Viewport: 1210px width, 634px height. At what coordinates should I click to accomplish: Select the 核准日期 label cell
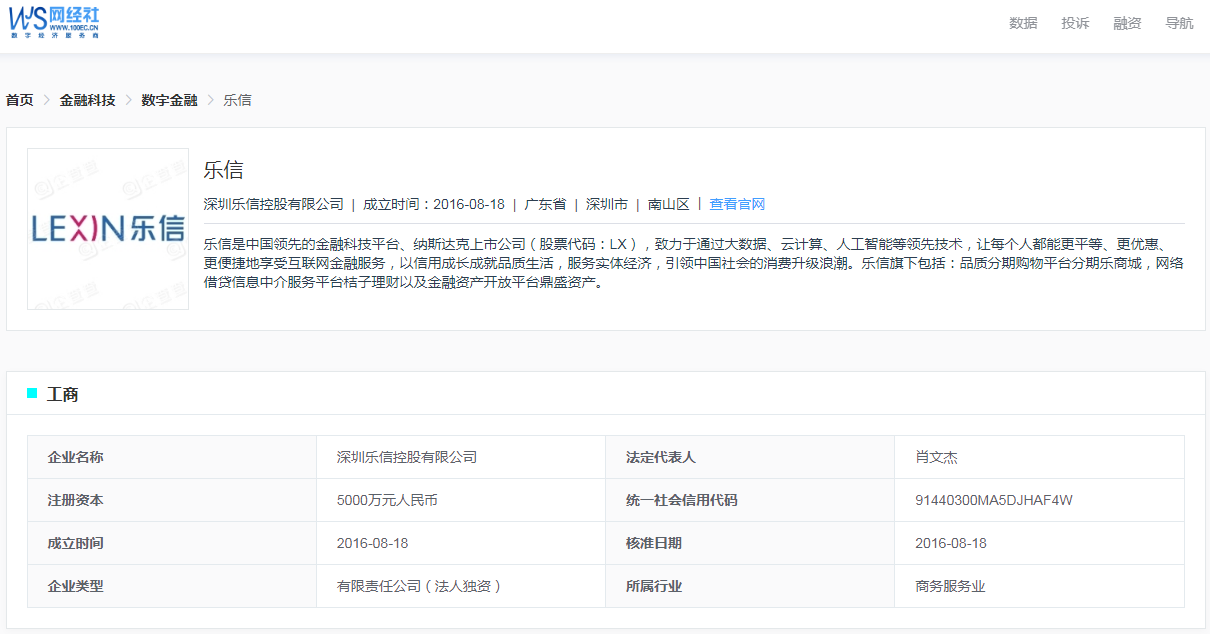tap(750, 543)
